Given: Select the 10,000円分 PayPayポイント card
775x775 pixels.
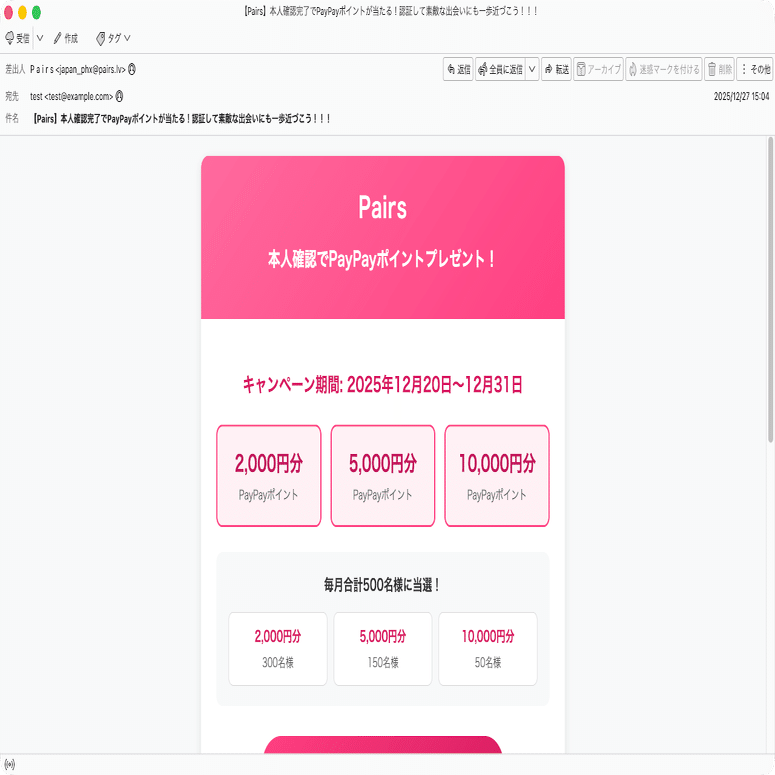Looking at the screenshot, I should [x=497, y=475].
